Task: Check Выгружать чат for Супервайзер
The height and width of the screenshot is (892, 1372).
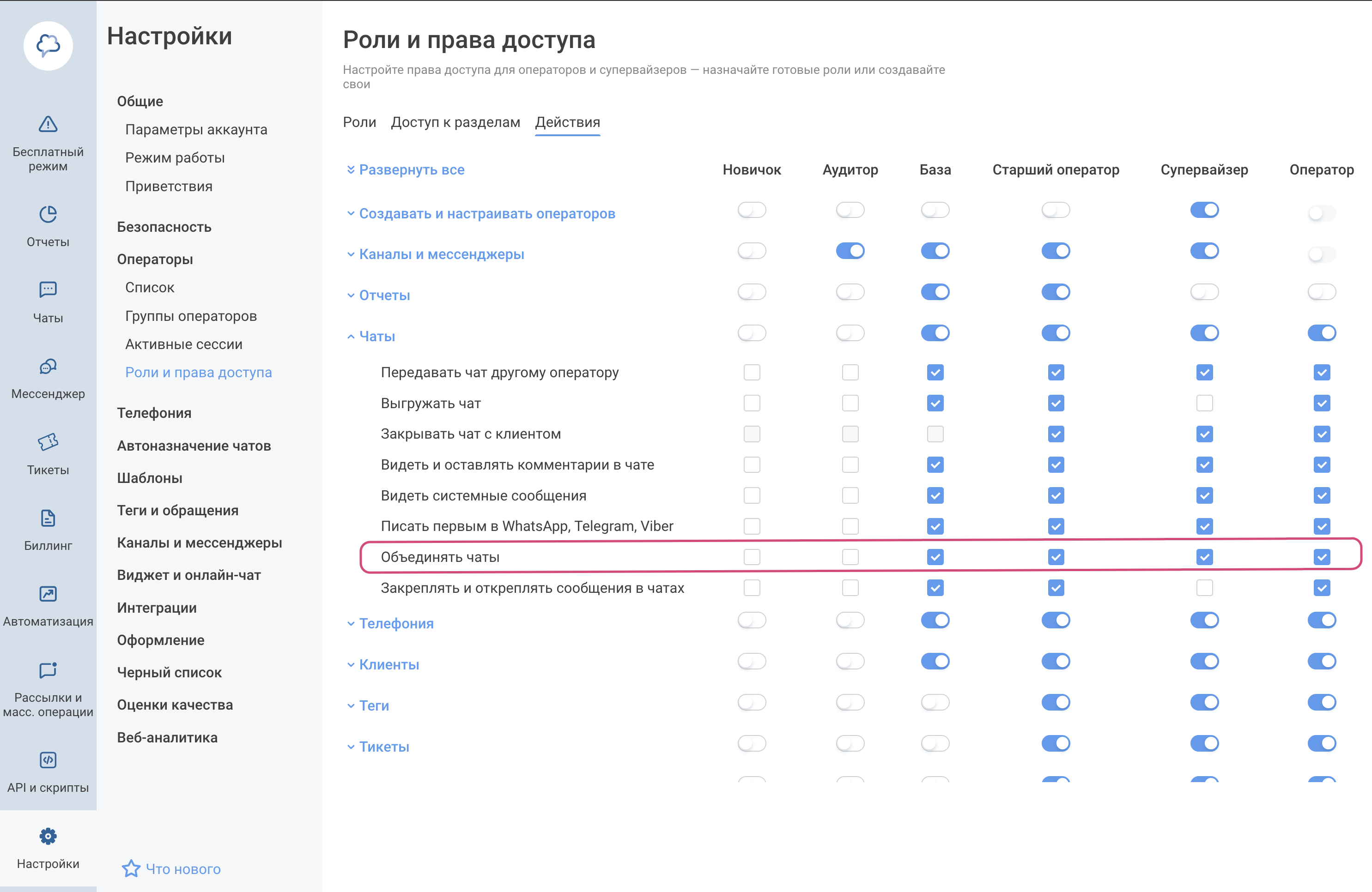Action: (1204, 403)
